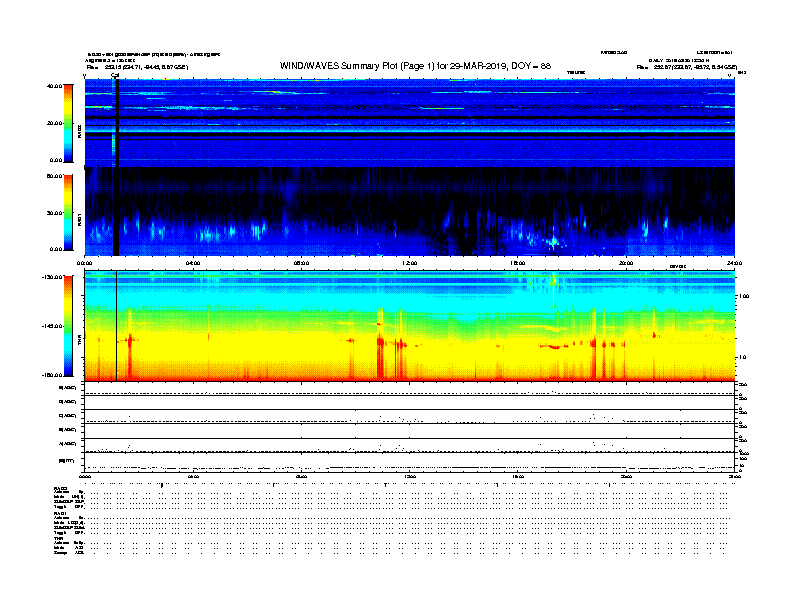Click the -130.00 label on TNR scale

tap(52, 277)
